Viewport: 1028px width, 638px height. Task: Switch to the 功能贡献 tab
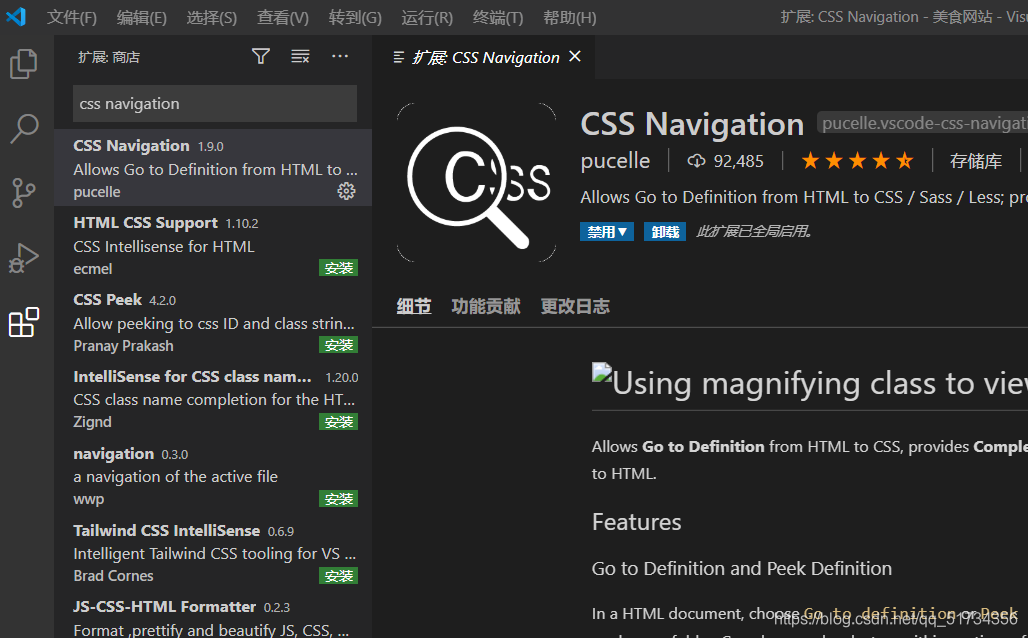[486, 306]
